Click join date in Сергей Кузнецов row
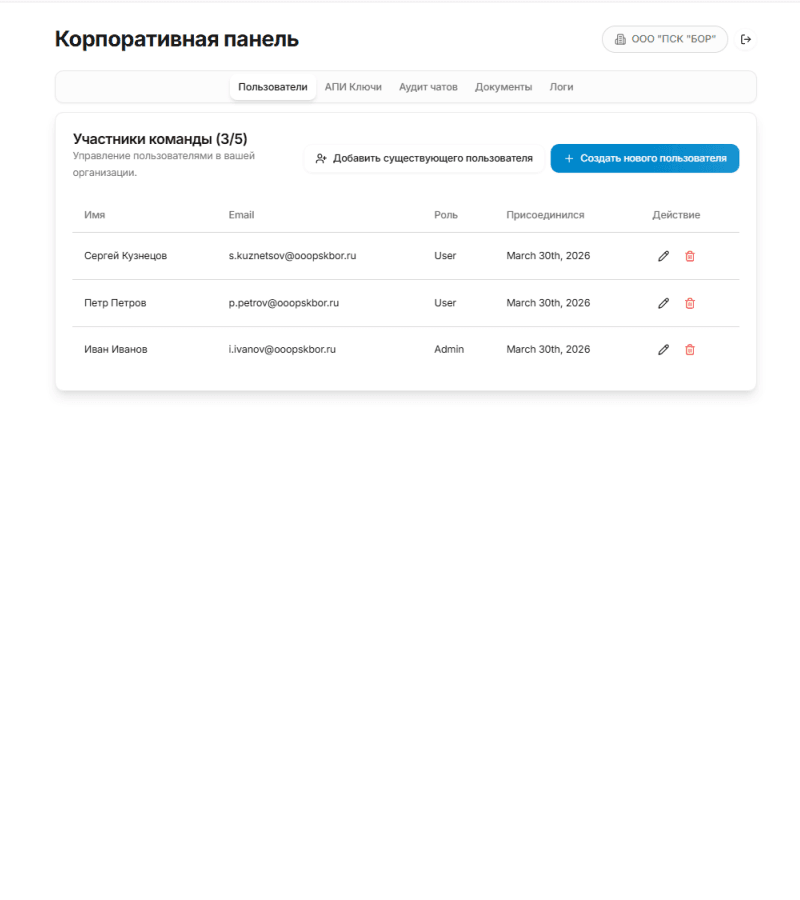 [548, 256]
